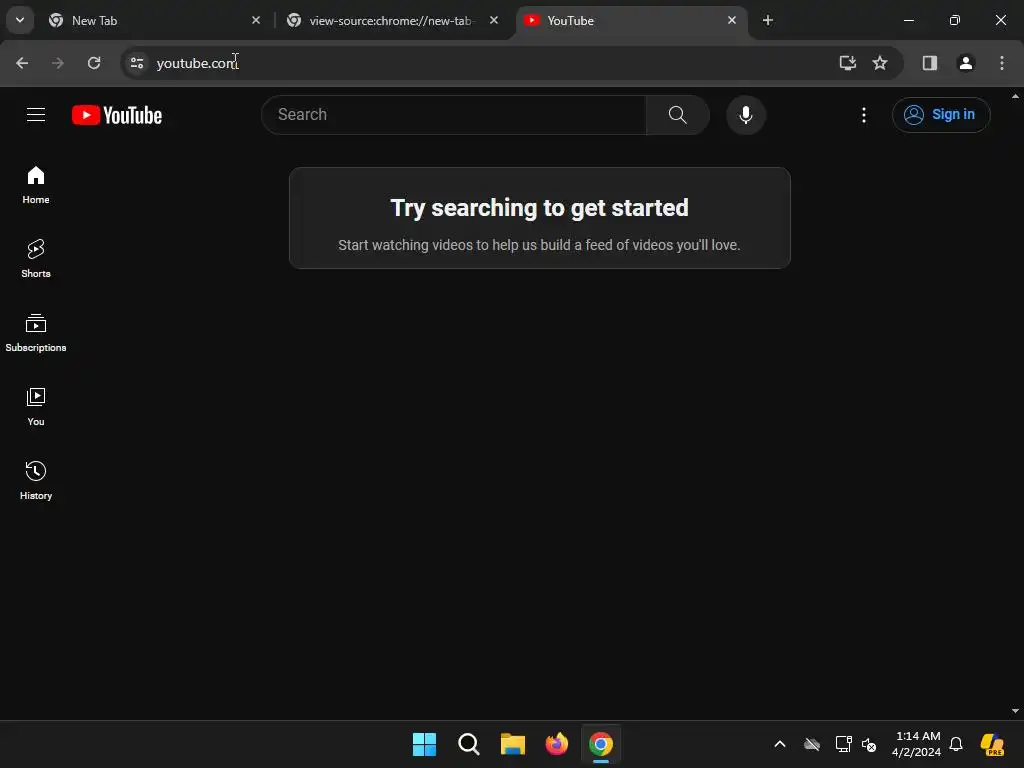View site information icon in address bar
Image resolution: width=1024 pixels, height=768 pixels.
pyautogui.click(x=136, y=63)
